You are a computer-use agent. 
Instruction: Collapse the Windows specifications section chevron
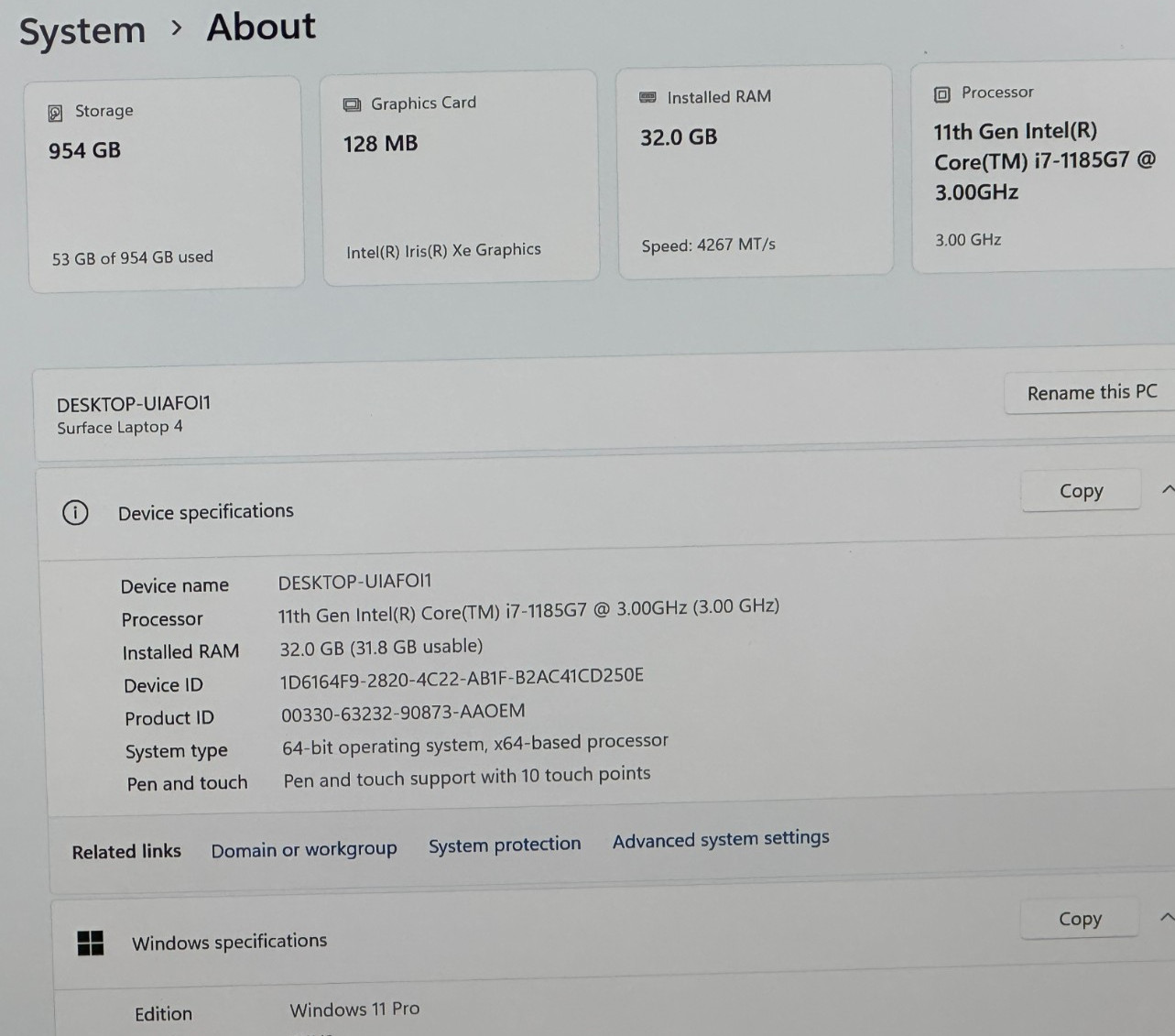pyautogui.click(x=1167, y=916)
